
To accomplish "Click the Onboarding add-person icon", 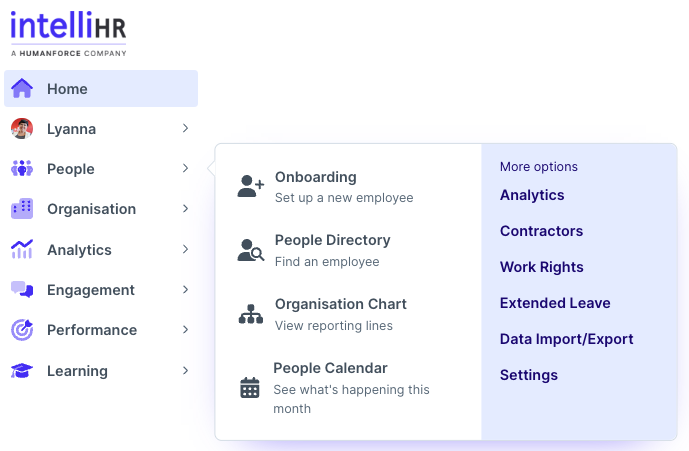I will coord(250,186).
